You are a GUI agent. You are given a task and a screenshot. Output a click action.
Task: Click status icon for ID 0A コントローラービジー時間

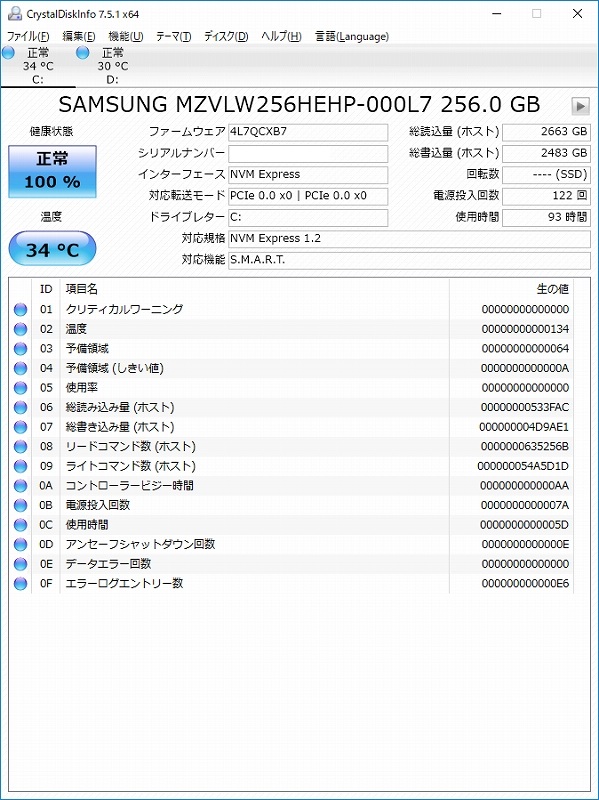[20, 486]
